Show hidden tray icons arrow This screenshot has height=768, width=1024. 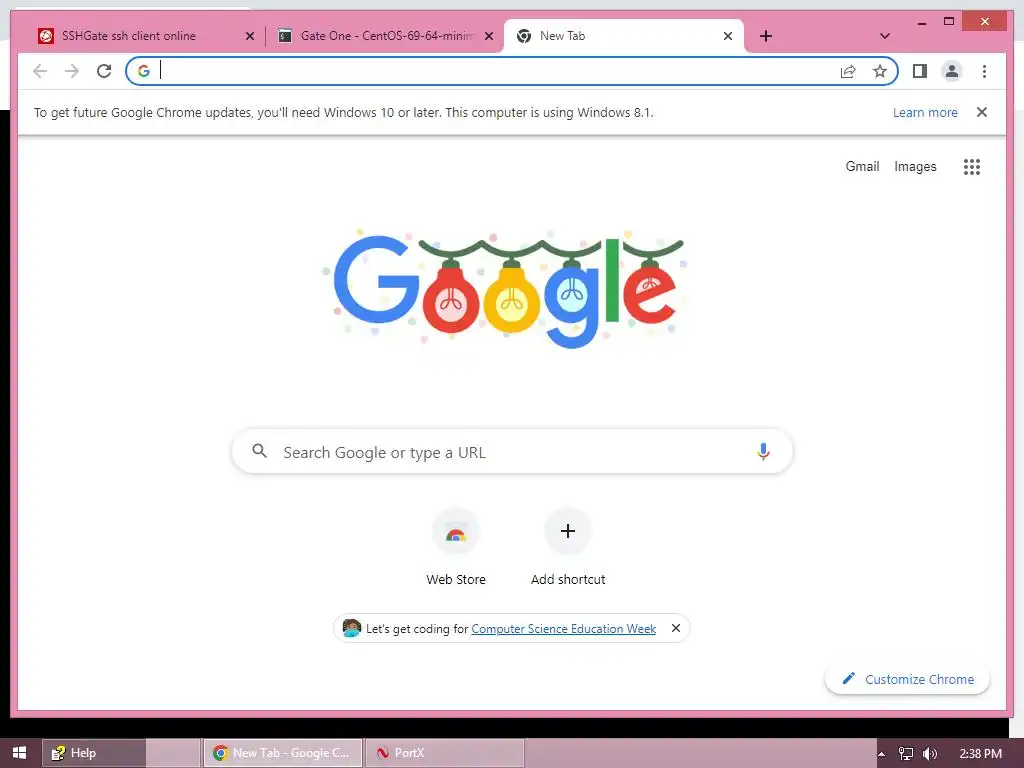882,754
